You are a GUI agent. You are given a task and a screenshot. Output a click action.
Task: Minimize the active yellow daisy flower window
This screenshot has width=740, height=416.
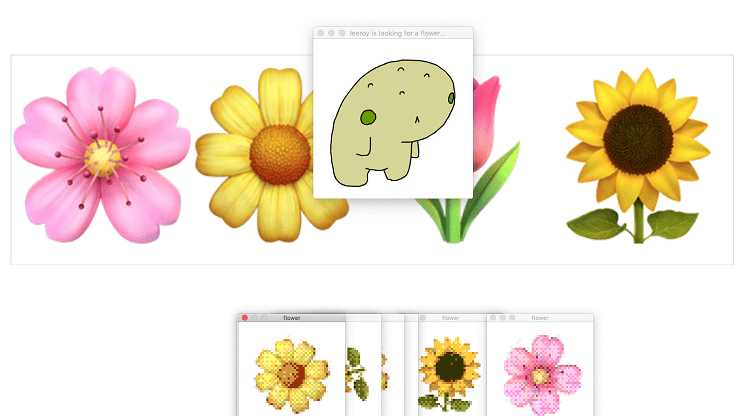[254, 318]
